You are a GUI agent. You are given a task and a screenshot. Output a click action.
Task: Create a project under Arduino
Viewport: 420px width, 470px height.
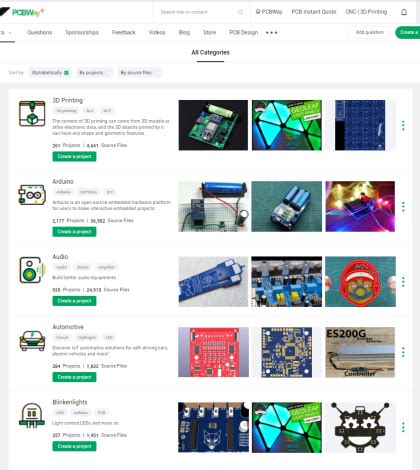(74, 232)
